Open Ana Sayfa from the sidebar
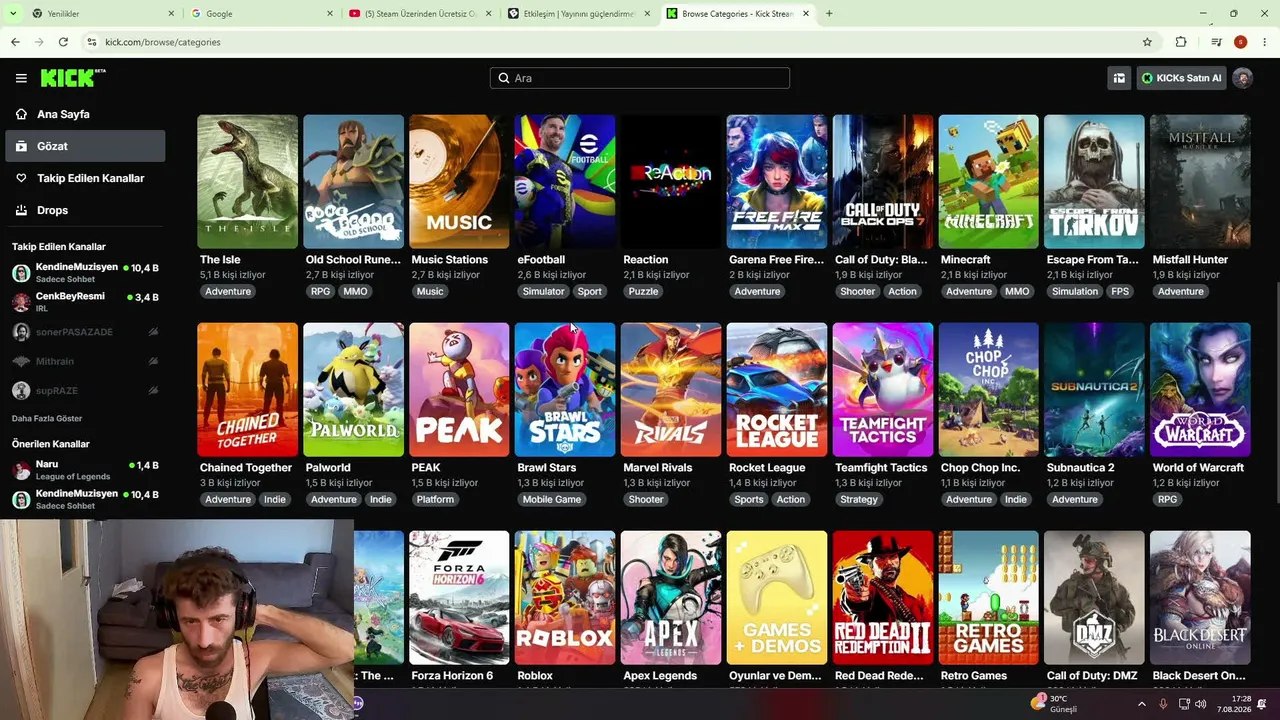Image resolution: width=1280 pixels, height=720 pixels. pyautogui.click(x=85, y=114)
